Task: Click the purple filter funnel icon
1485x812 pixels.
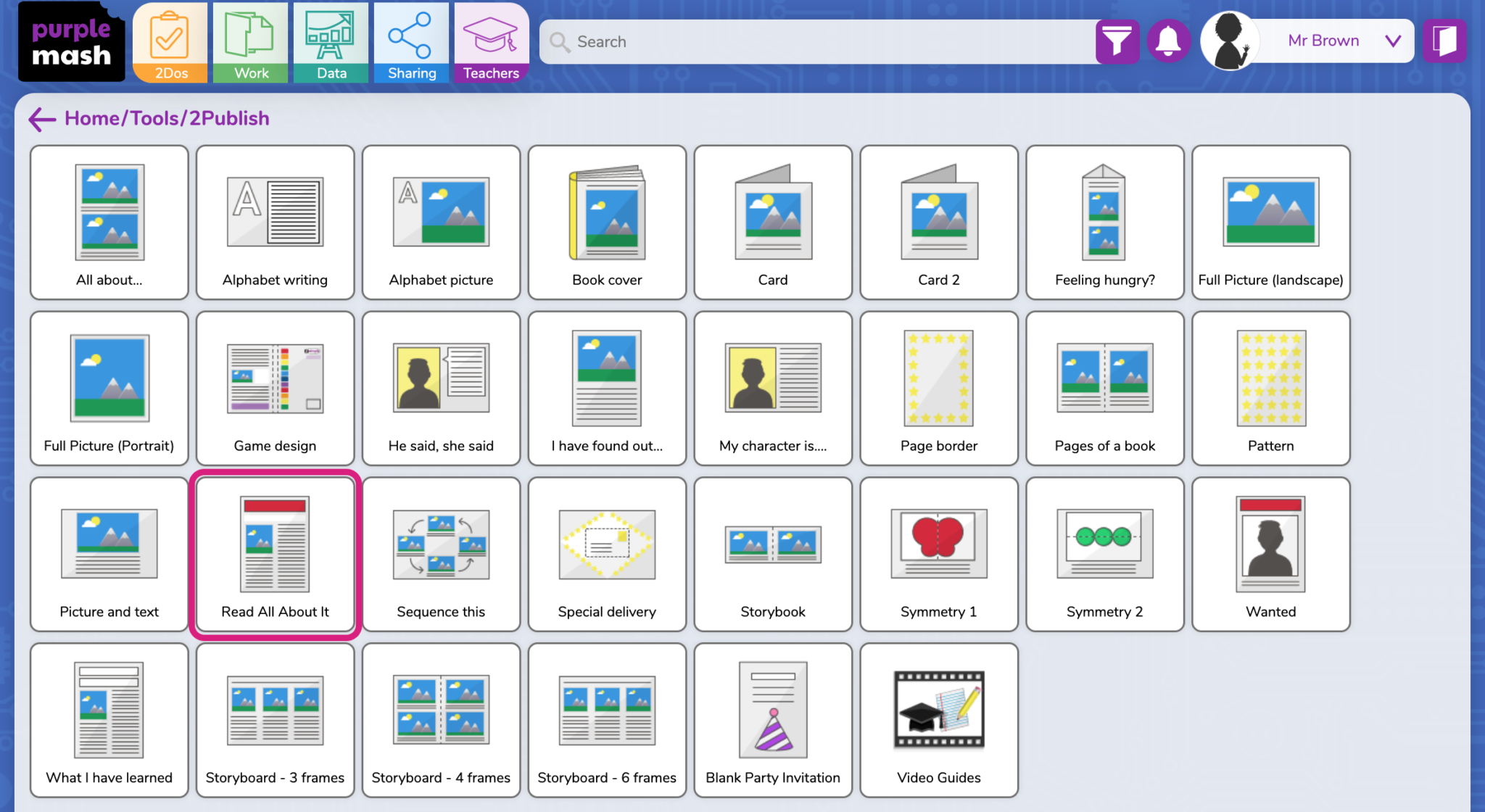Action: coord(1117,41)
